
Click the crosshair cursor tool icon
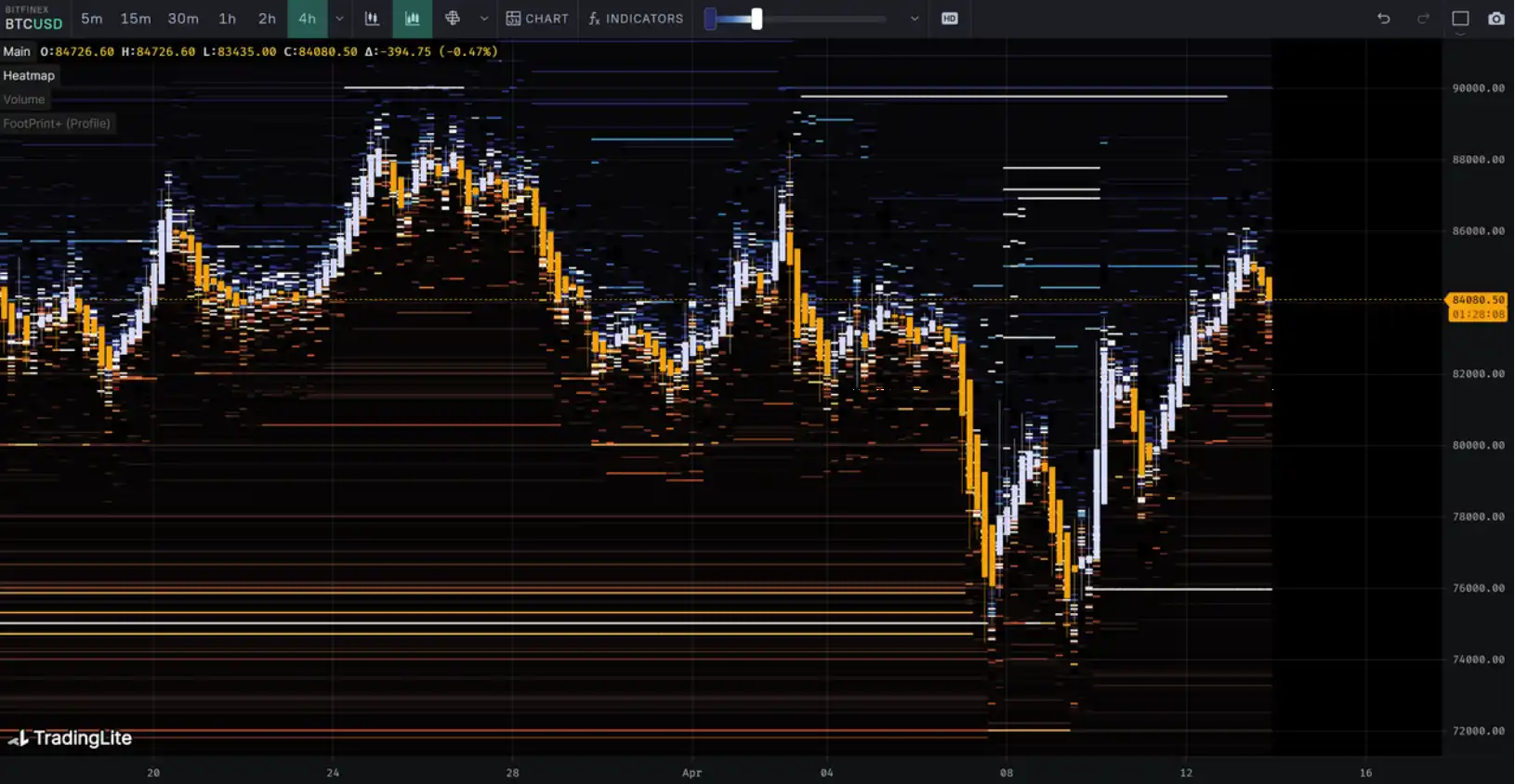point(453,19)
